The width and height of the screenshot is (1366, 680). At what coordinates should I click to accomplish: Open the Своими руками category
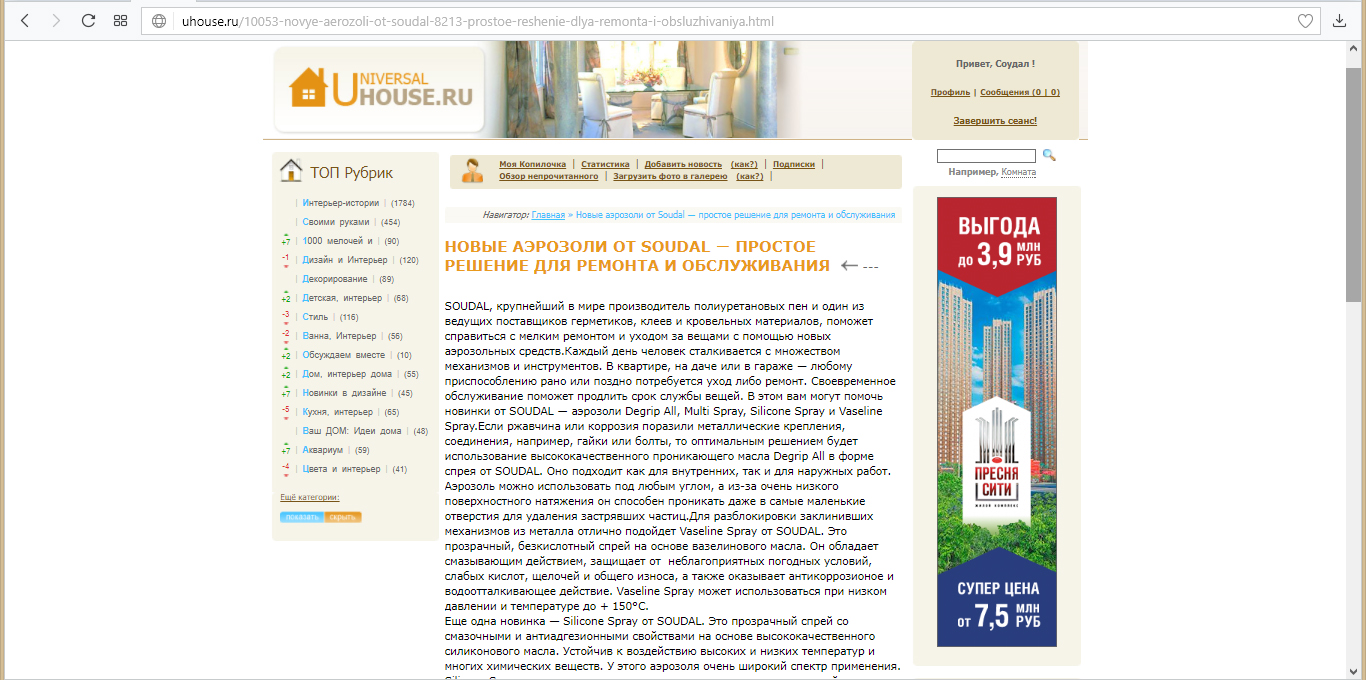coord(336,222)
